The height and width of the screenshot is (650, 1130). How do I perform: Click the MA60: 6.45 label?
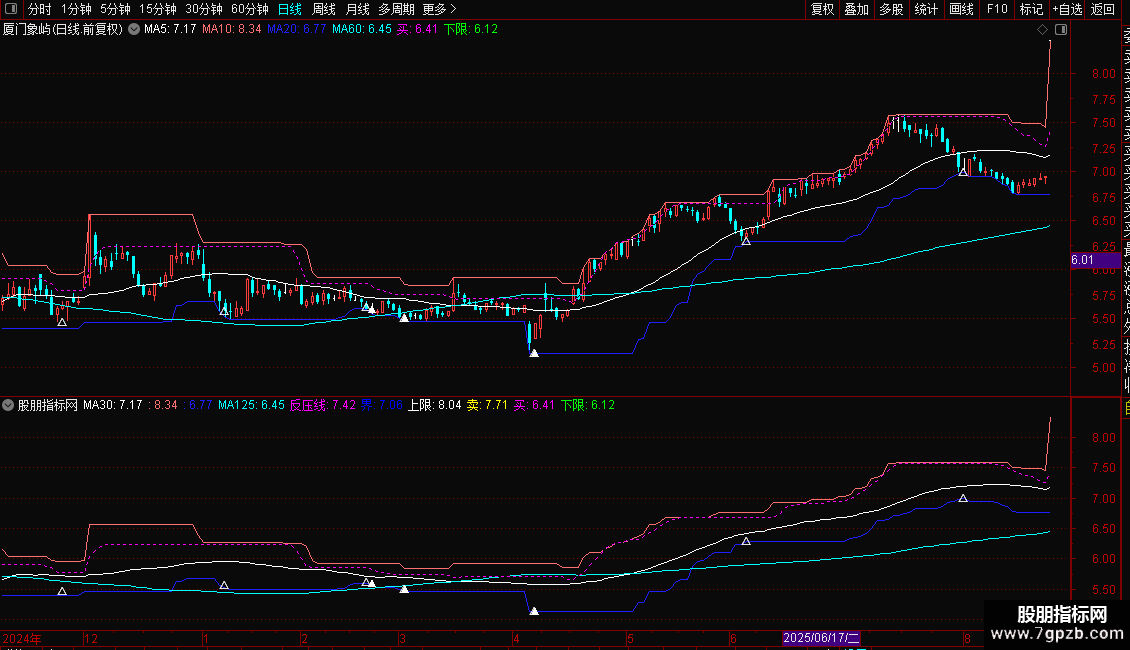coord(362,30)
